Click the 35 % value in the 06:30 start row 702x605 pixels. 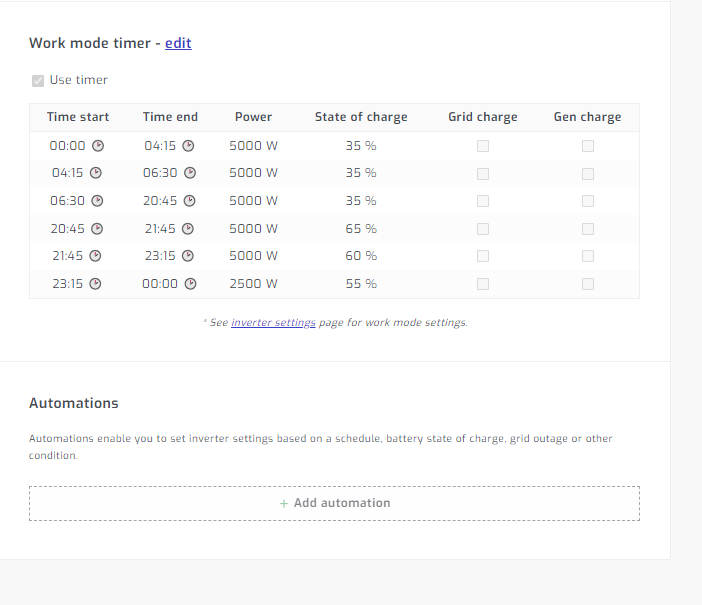[361, 201]
